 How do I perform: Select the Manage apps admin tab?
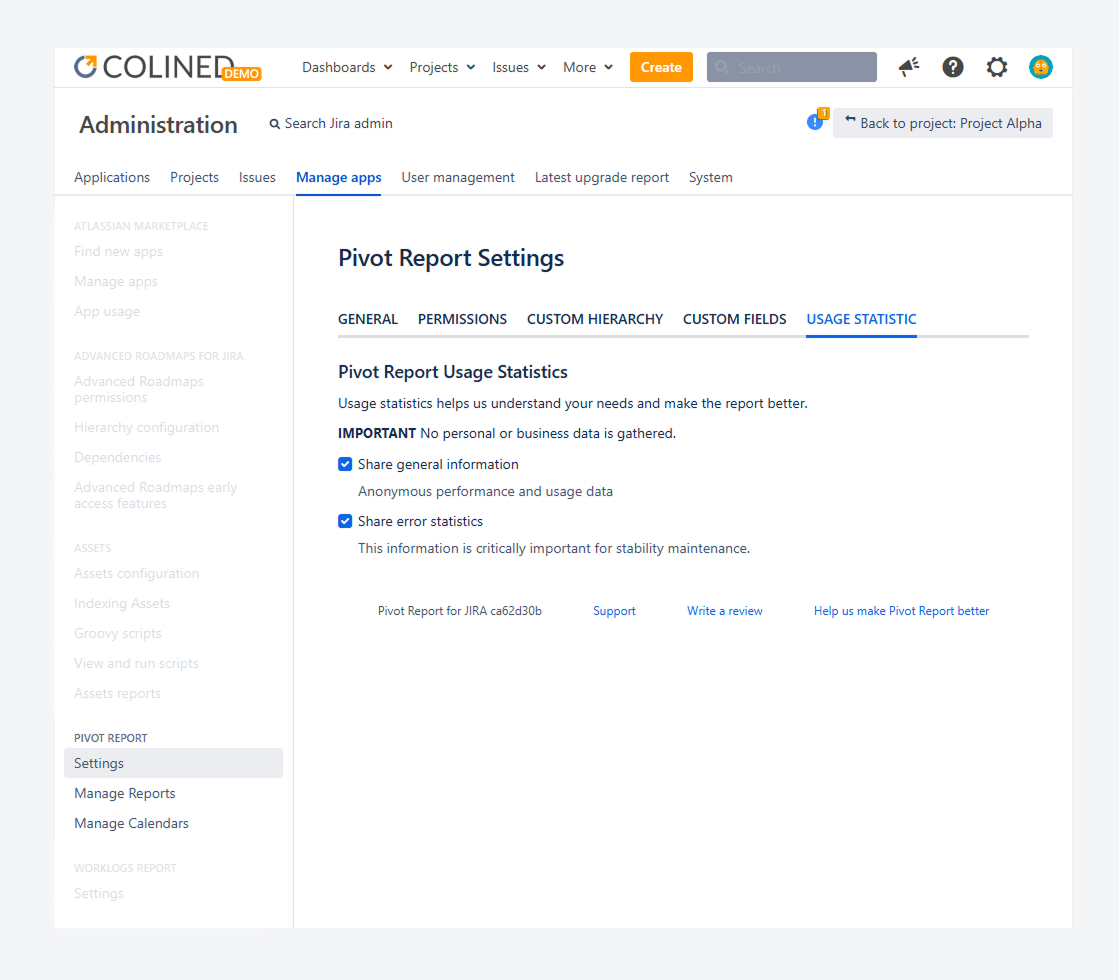(338, 178)
